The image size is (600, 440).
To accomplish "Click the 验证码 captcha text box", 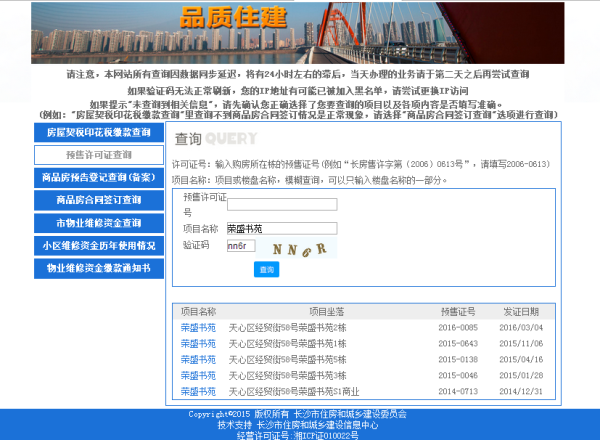I will (241, 245).
